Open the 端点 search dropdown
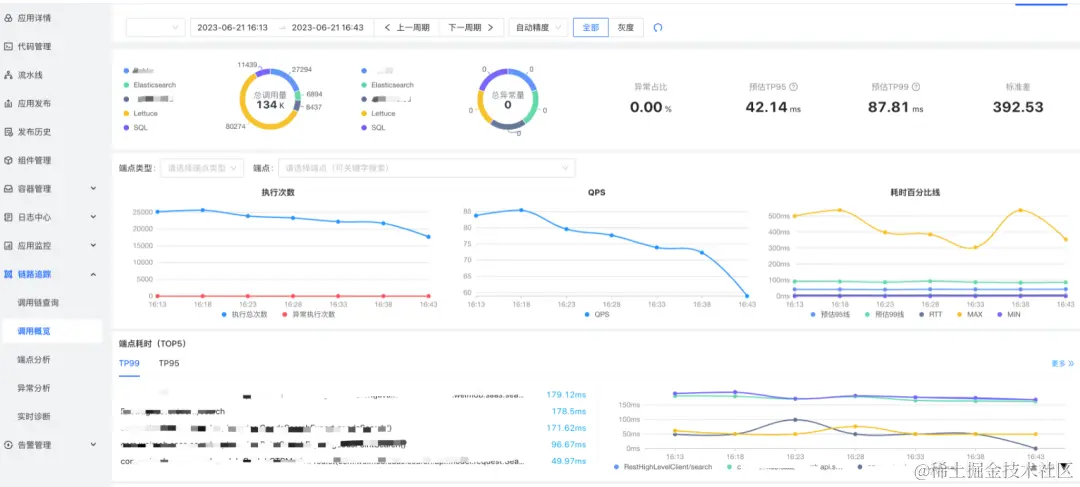Viewport: 1080px width, 487px height. 426,167
